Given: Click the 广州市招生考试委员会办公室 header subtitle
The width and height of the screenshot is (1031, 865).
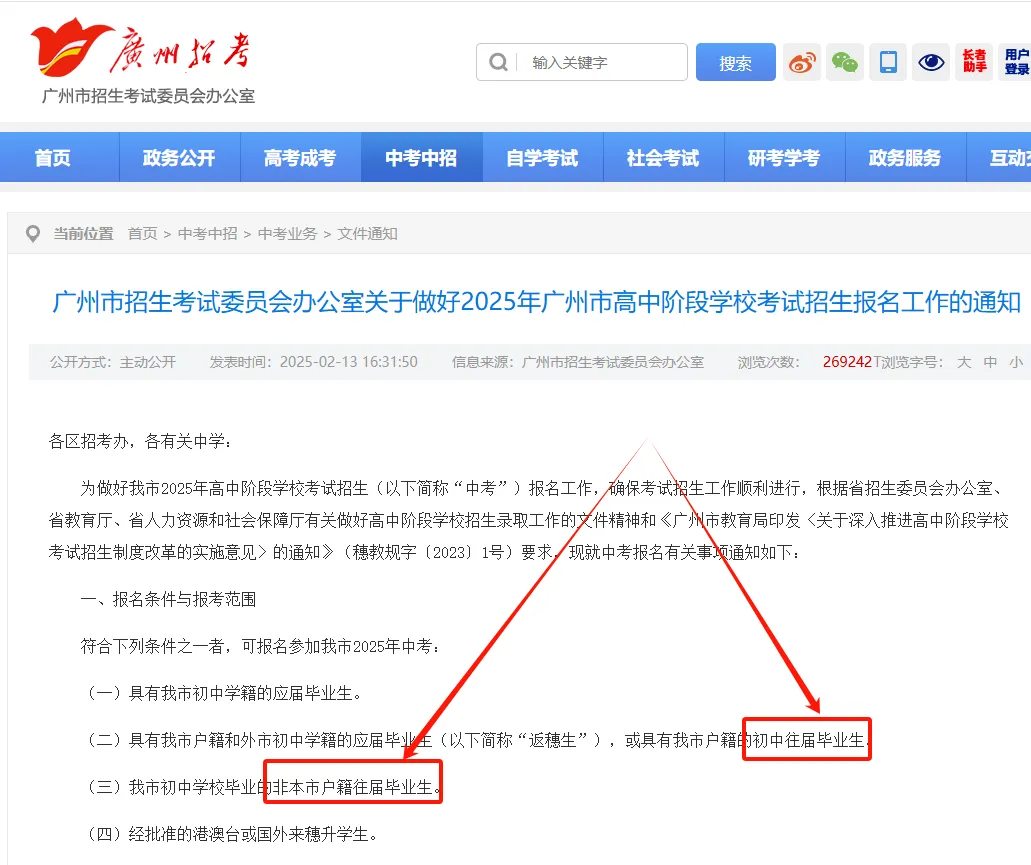Looking at the screenshot, I should point(148,96).
